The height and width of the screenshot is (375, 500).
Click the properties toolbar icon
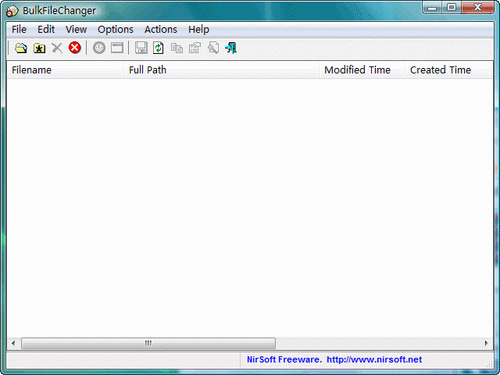[x=195, y=48]
